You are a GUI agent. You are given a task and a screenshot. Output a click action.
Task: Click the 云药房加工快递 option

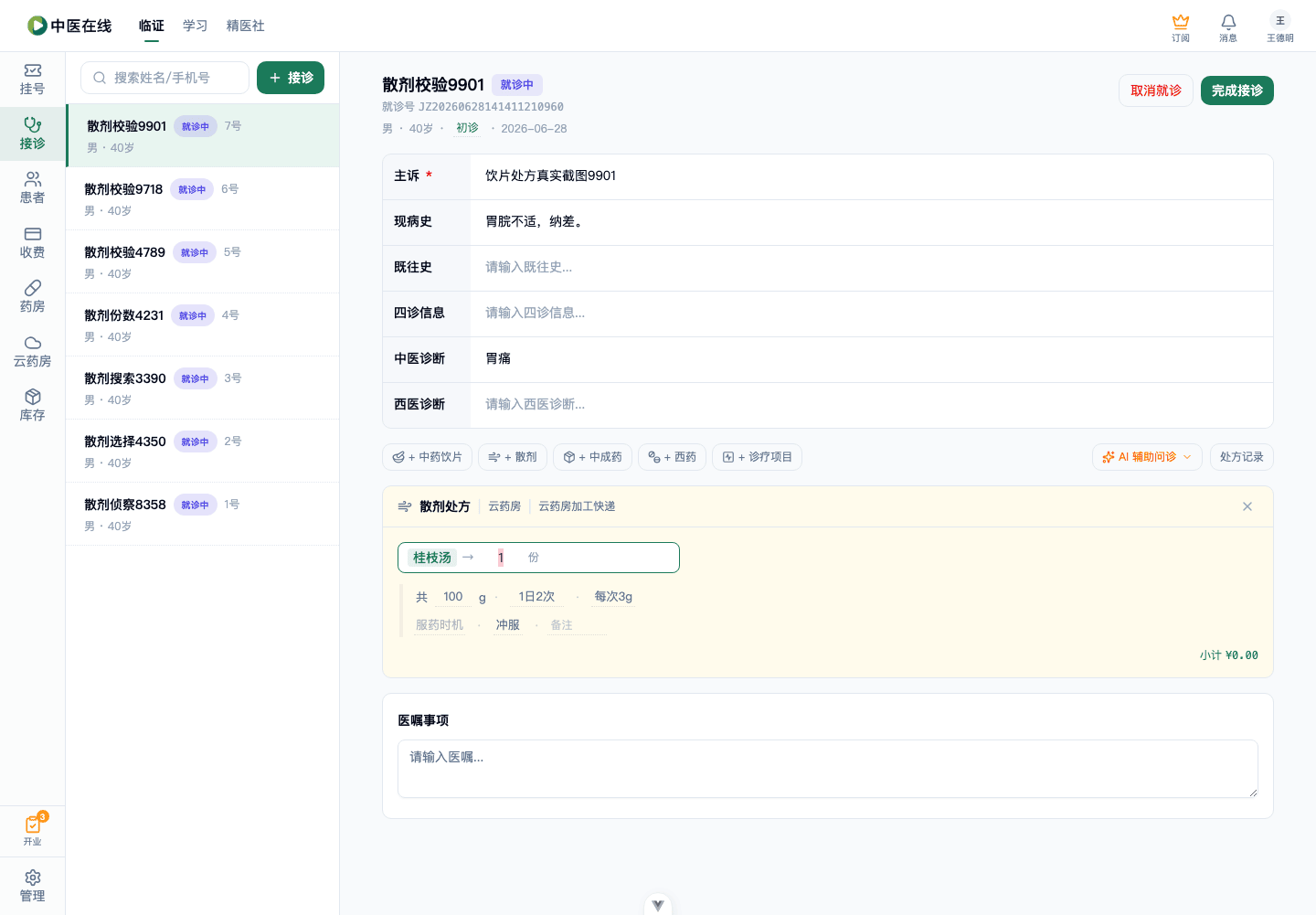pos(577,506)
